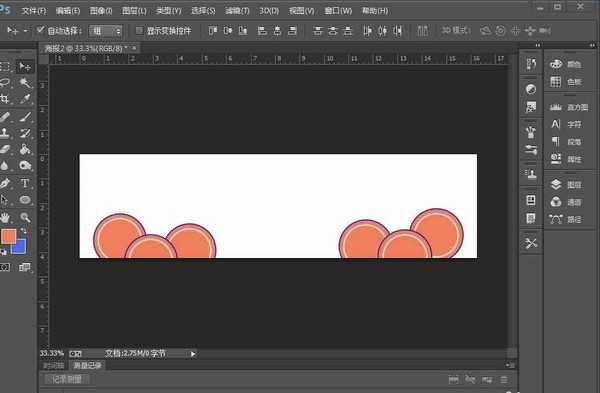Open the 色板 swatches panel
The width and height of the screenshot is (600, 393).
coord(566,82)
